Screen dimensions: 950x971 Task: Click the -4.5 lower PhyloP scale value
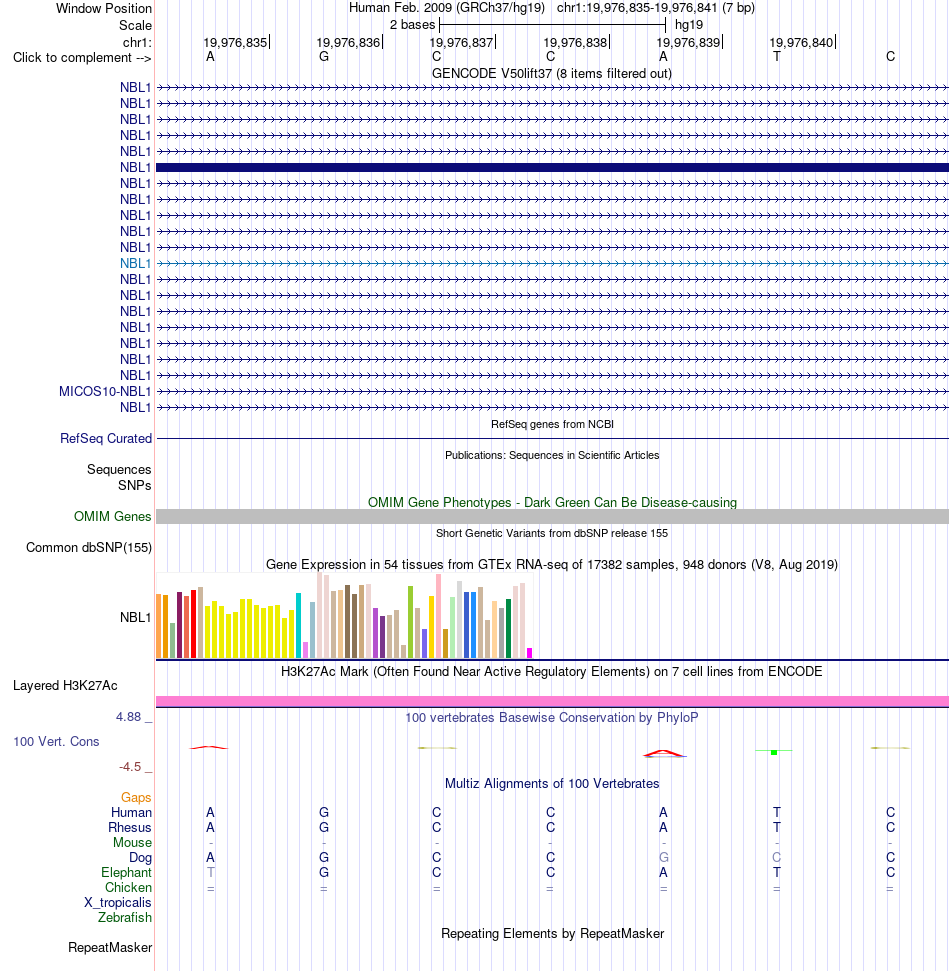(130, 767)
